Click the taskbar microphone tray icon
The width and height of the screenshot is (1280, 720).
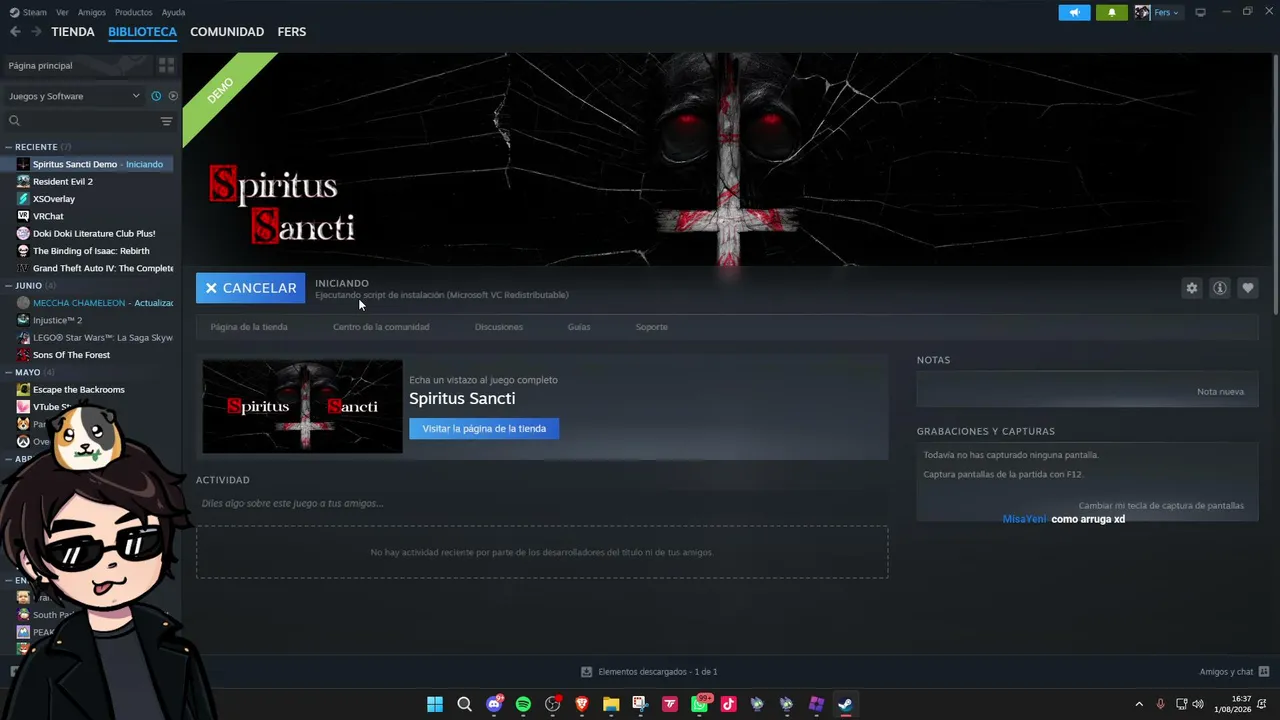(1160, 704)
